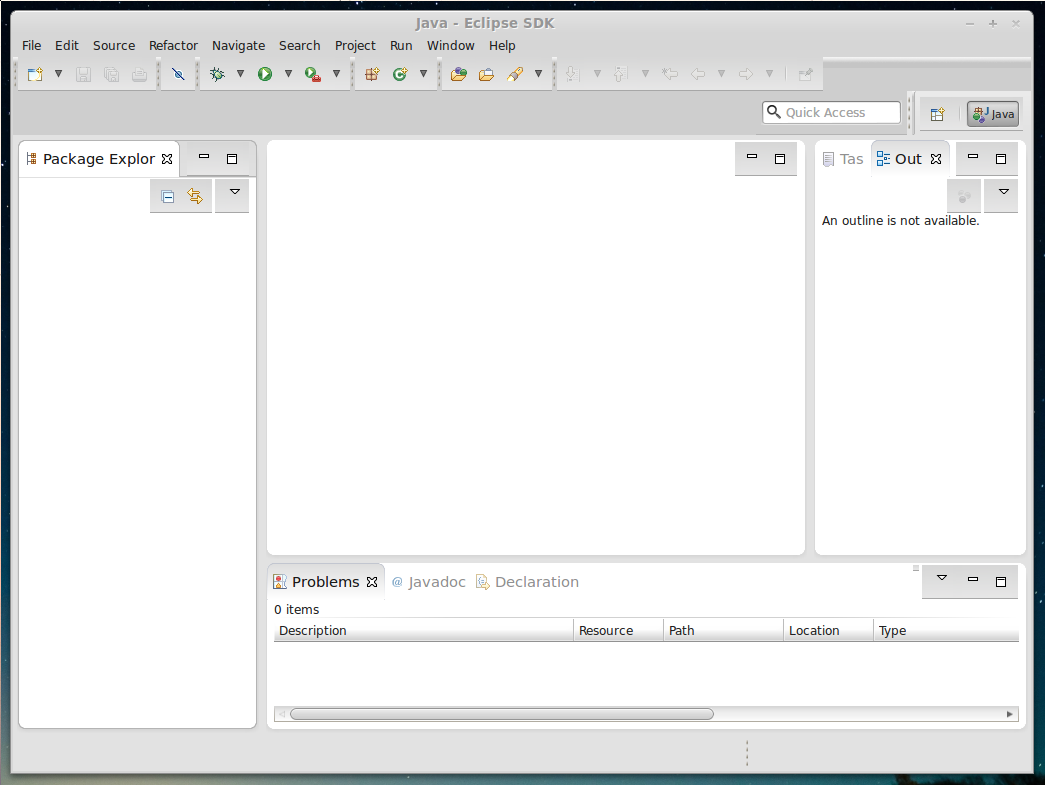Minimize the editor area
The image size is (1045, 785).
pyautogui.click(x=752, y=157)
